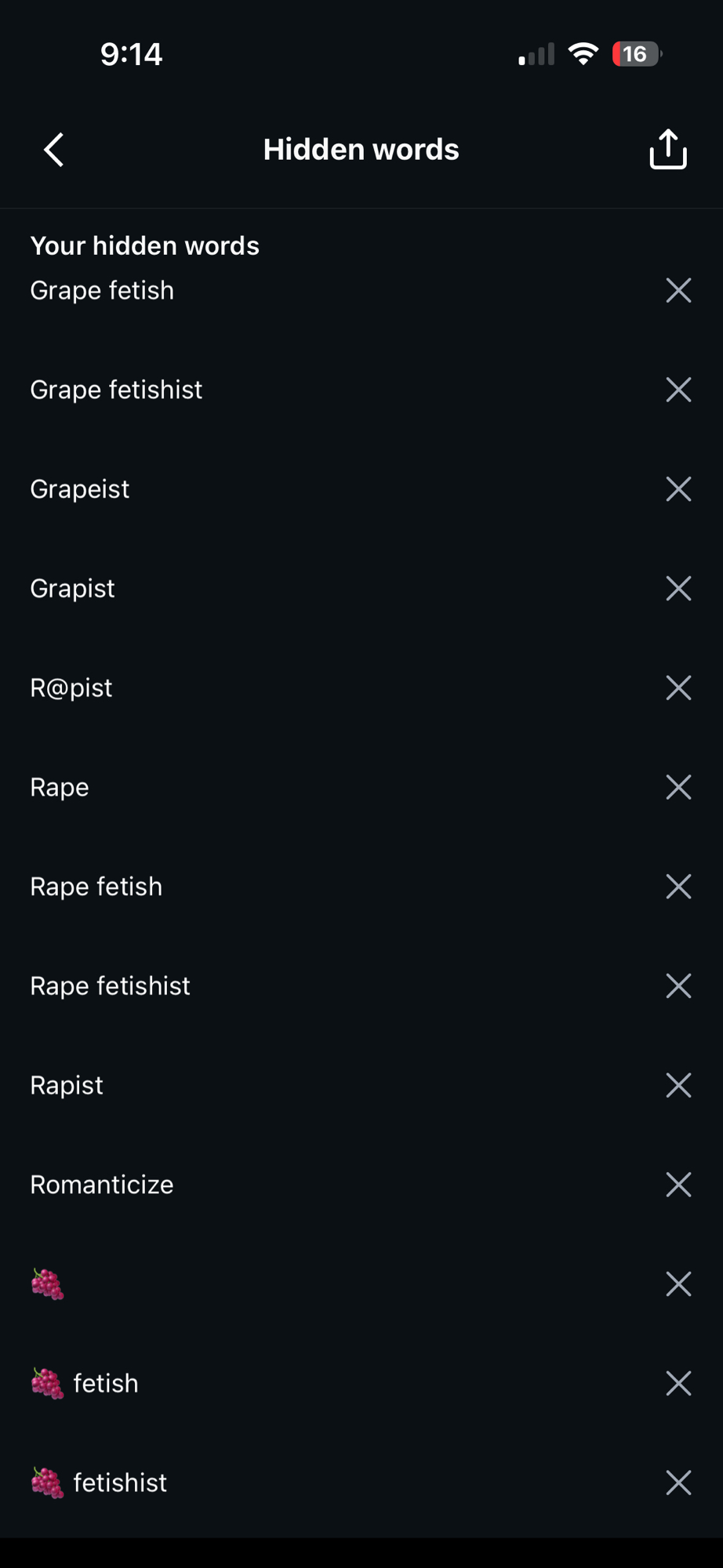The image size is (723, 1568).
Task: Tap the back arrow icon
Action: coord(53,150)
